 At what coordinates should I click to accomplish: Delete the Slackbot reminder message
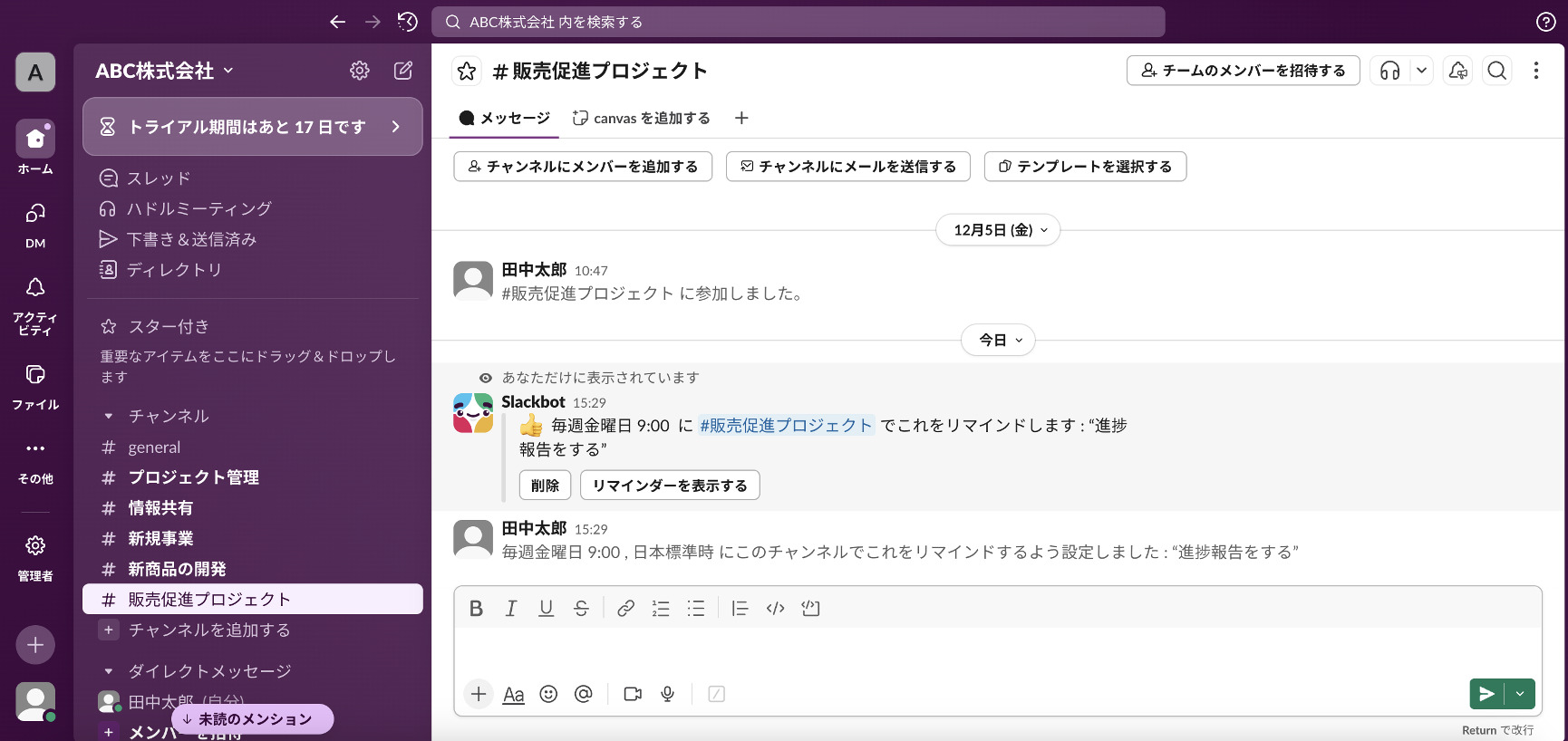click(x=545, y=486)
